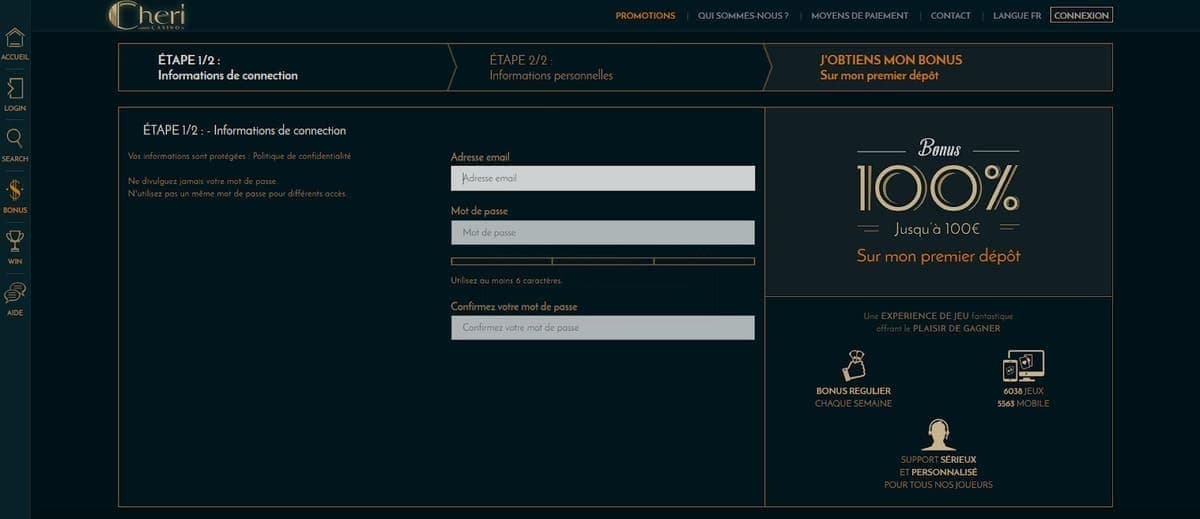1200x519 pixels.
Task: Open the Aide chat bubbles icon
Action: 14,293
